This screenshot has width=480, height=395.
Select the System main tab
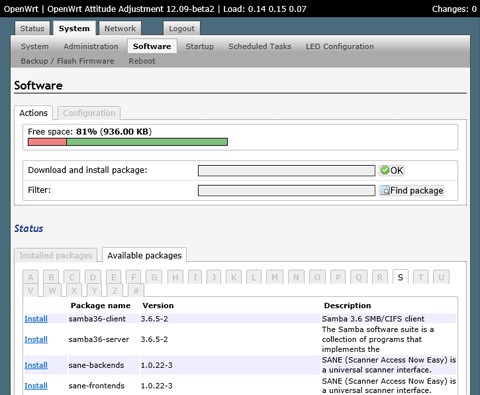pos(74,28)
